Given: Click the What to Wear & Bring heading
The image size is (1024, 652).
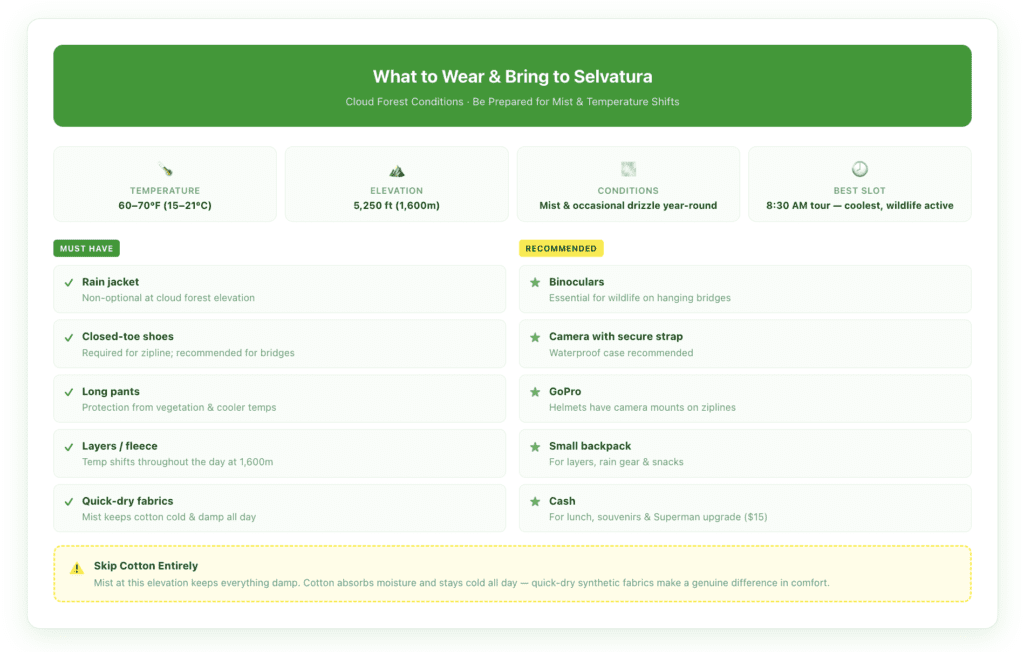Looking at the screenshot, I should pos(512,76).
